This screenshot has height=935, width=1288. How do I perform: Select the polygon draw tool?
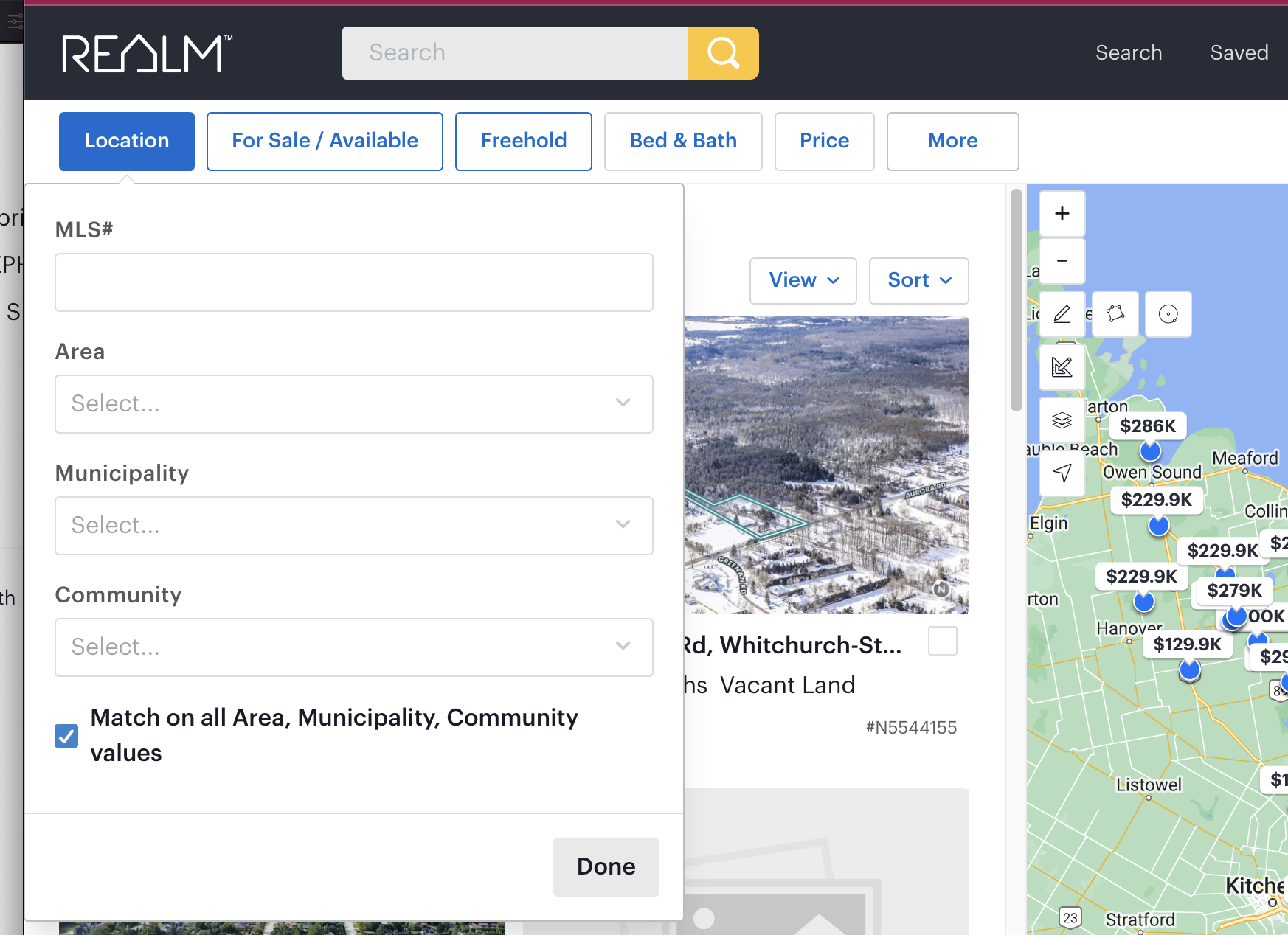[1115, 314]
